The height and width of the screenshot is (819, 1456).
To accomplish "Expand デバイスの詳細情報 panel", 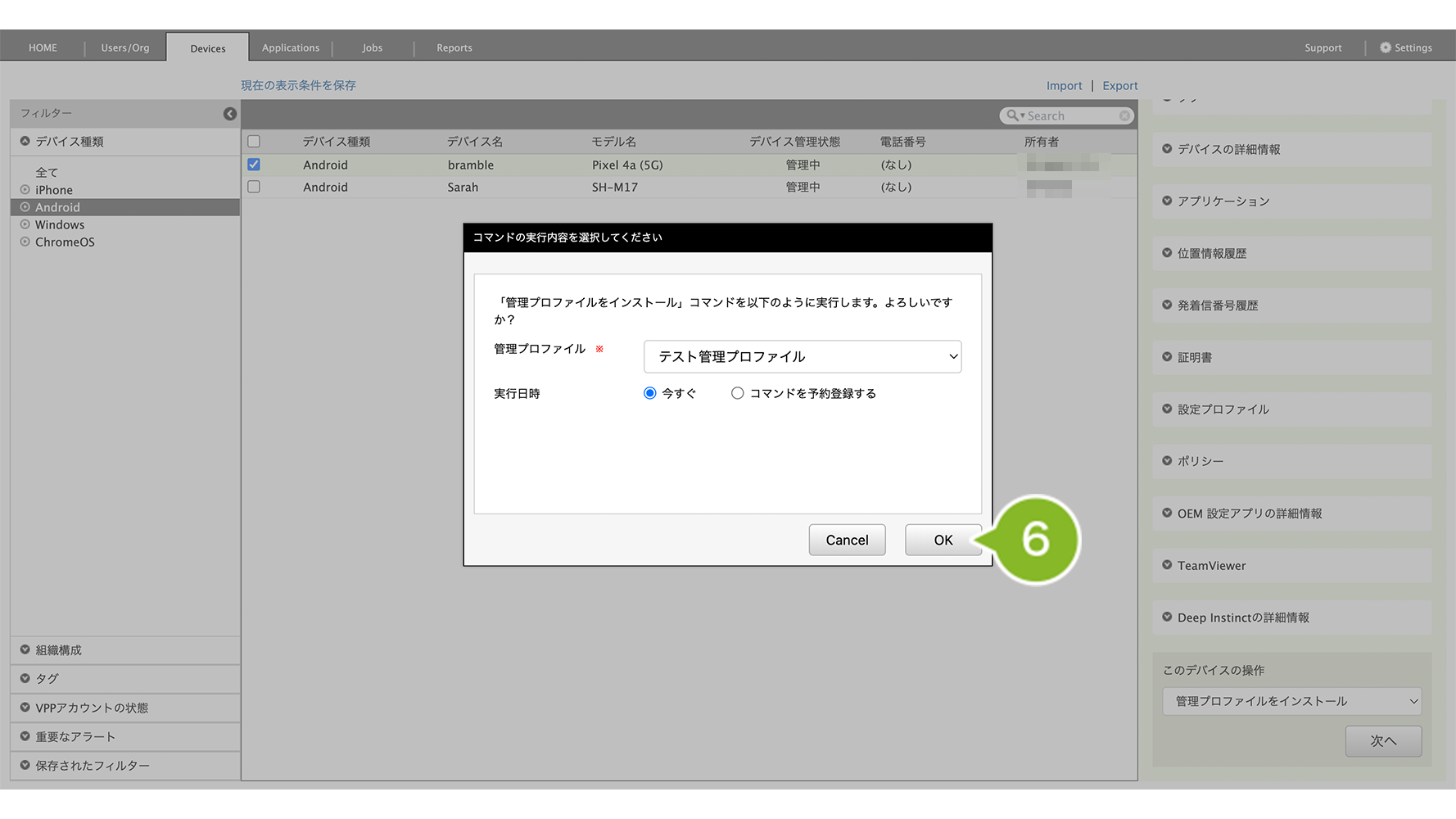I will [x=1291, y=149].
